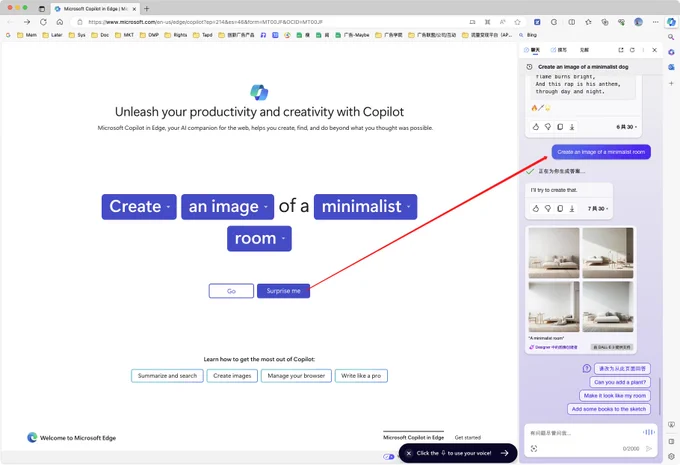The image size is (680, 465).
Task: Open the user profile avatar
Action: coord(638,22)
